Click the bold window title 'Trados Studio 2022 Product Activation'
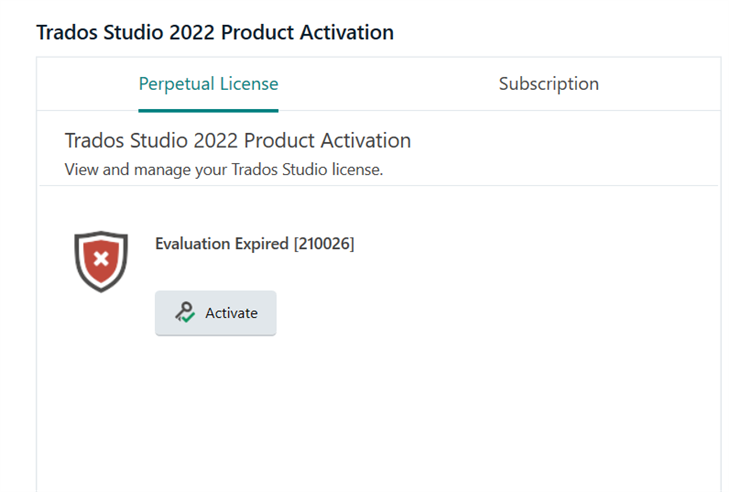The height and width of the screenshot is (492, 729). pos(215,33)
